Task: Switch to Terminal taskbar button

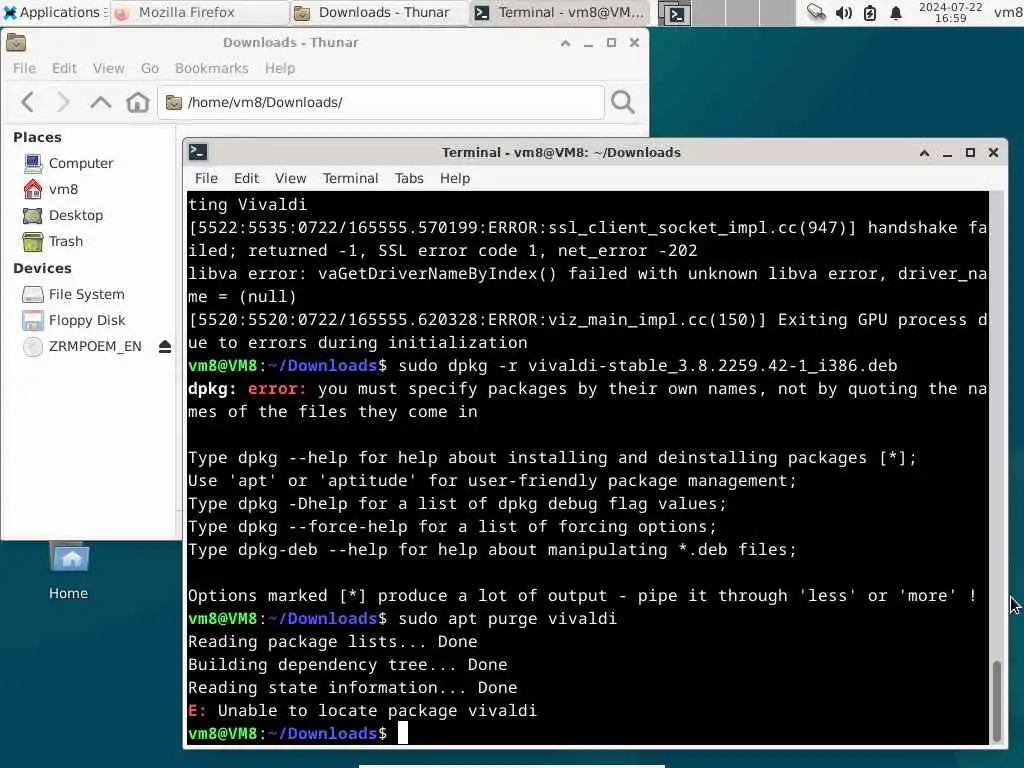Action: coord(560,12)
